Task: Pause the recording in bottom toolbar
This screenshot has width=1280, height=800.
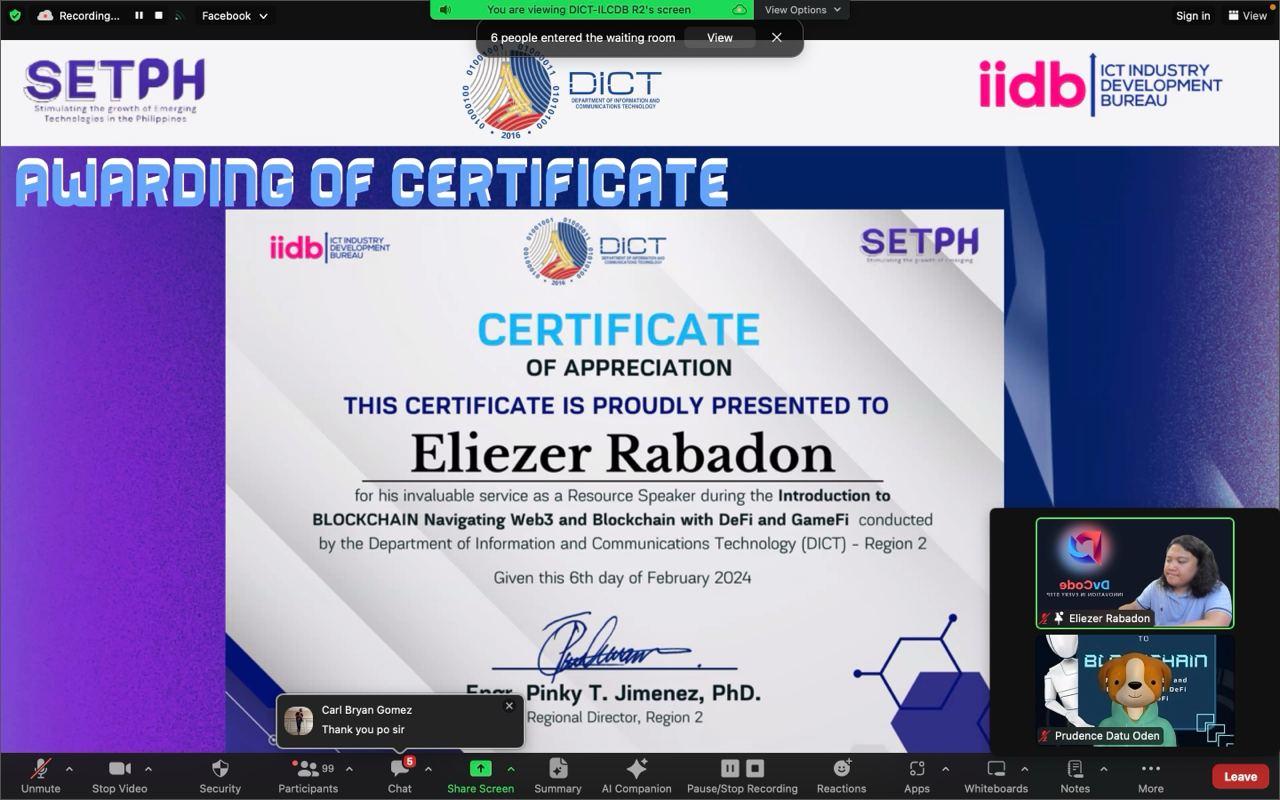Action: (730, 768)
